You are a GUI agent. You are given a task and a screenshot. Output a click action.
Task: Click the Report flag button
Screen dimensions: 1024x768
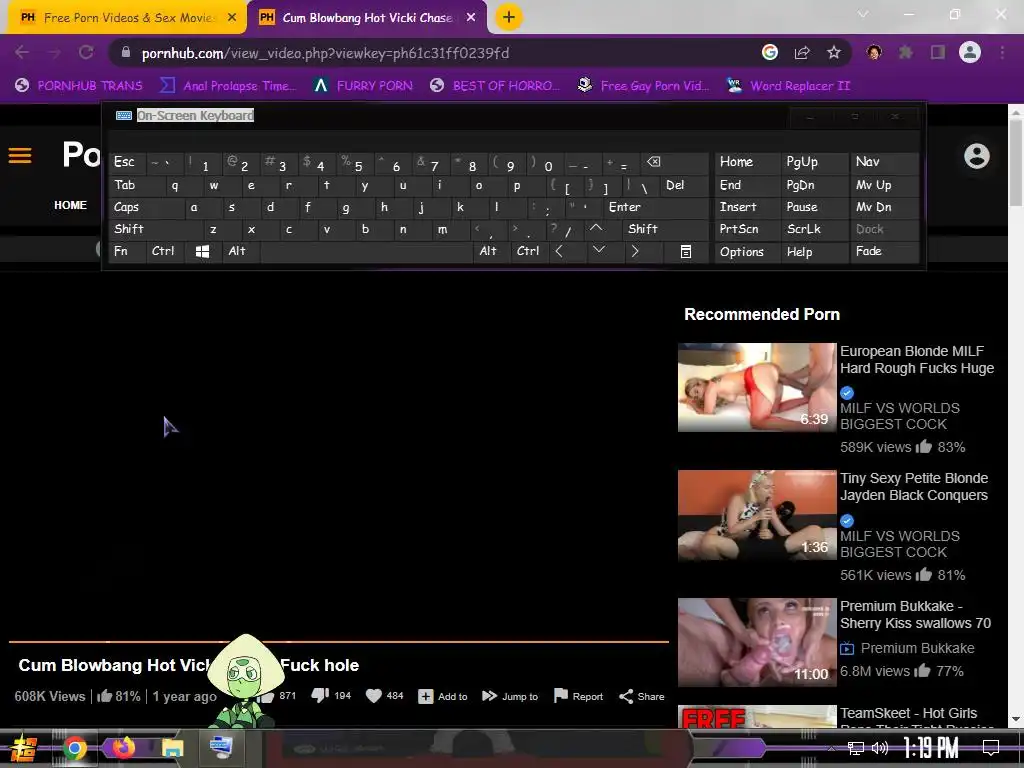578,696
